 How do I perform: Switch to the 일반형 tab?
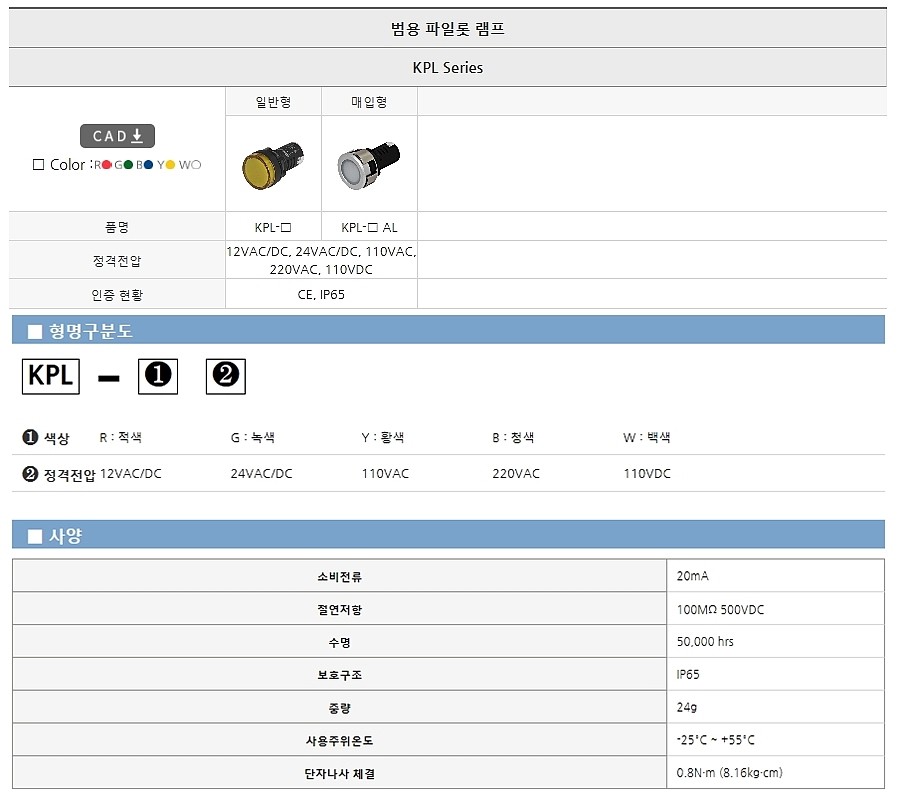pyautogui.click(x=272, y=100)
